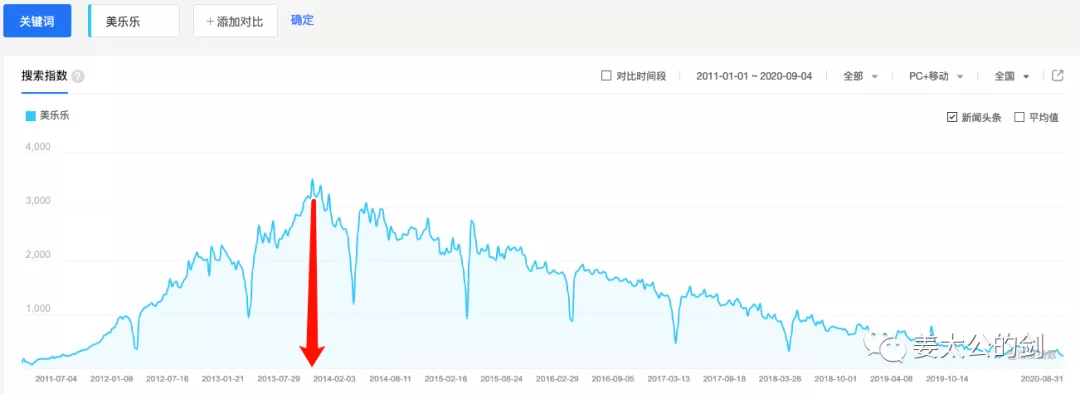
Task: Click the 2017-09-18 axis date label
Action: click(725, 378)
